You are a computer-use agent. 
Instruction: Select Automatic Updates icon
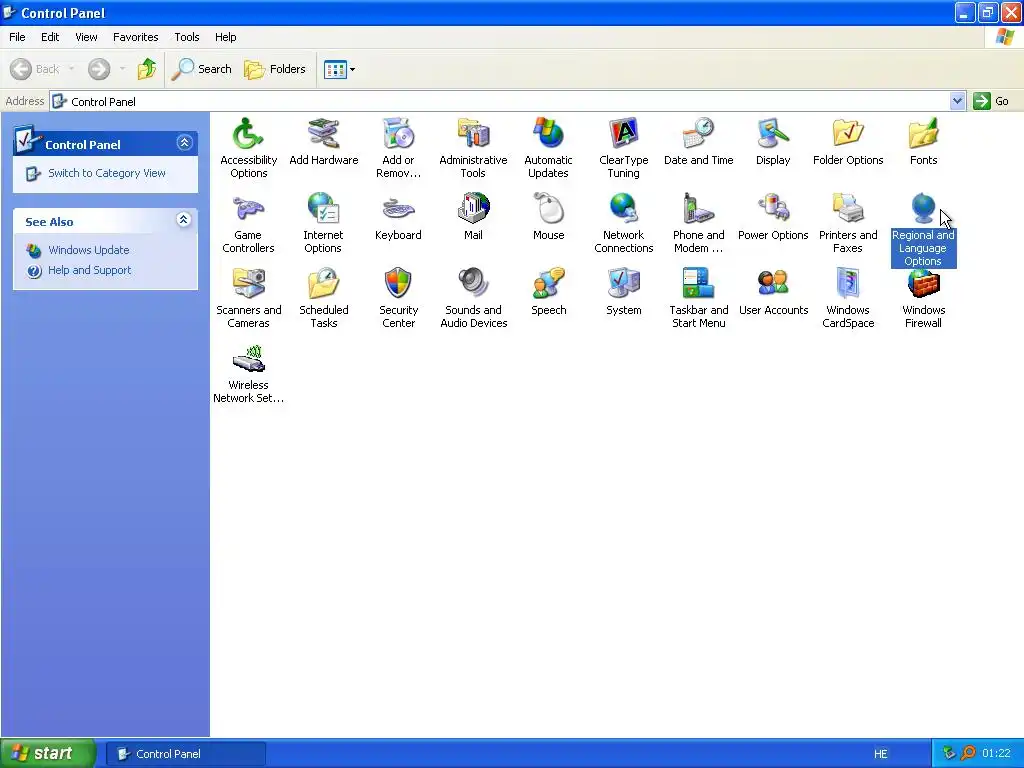pos(548,134)
